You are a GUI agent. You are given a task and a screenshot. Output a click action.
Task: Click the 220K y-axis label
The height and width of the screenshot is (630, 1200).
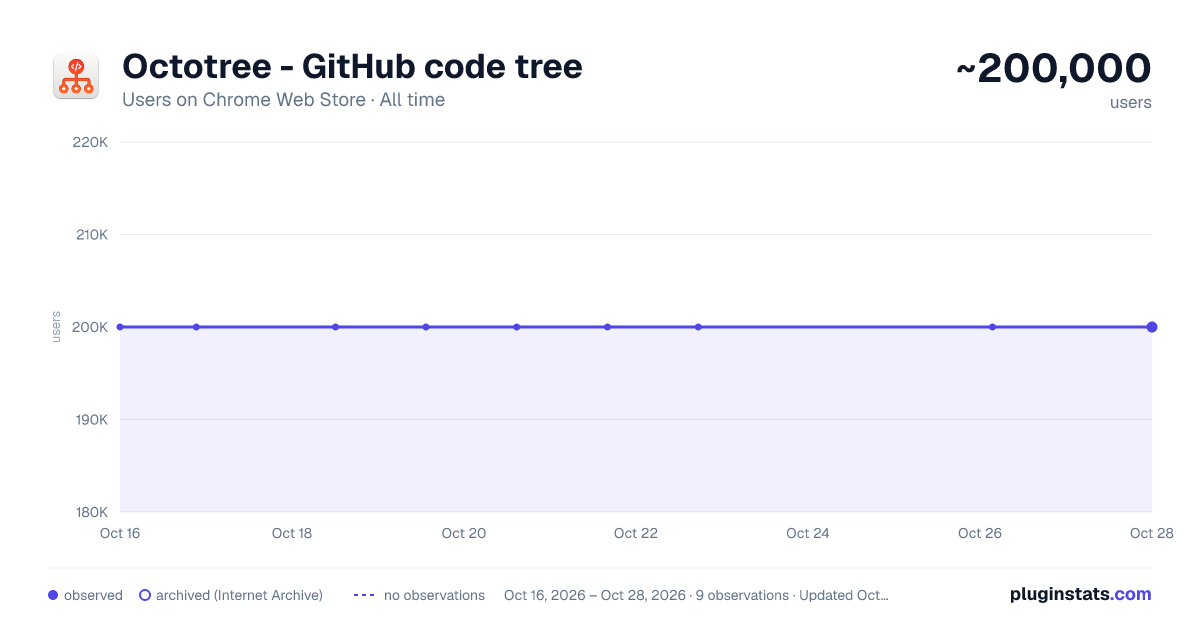point(91,142)
